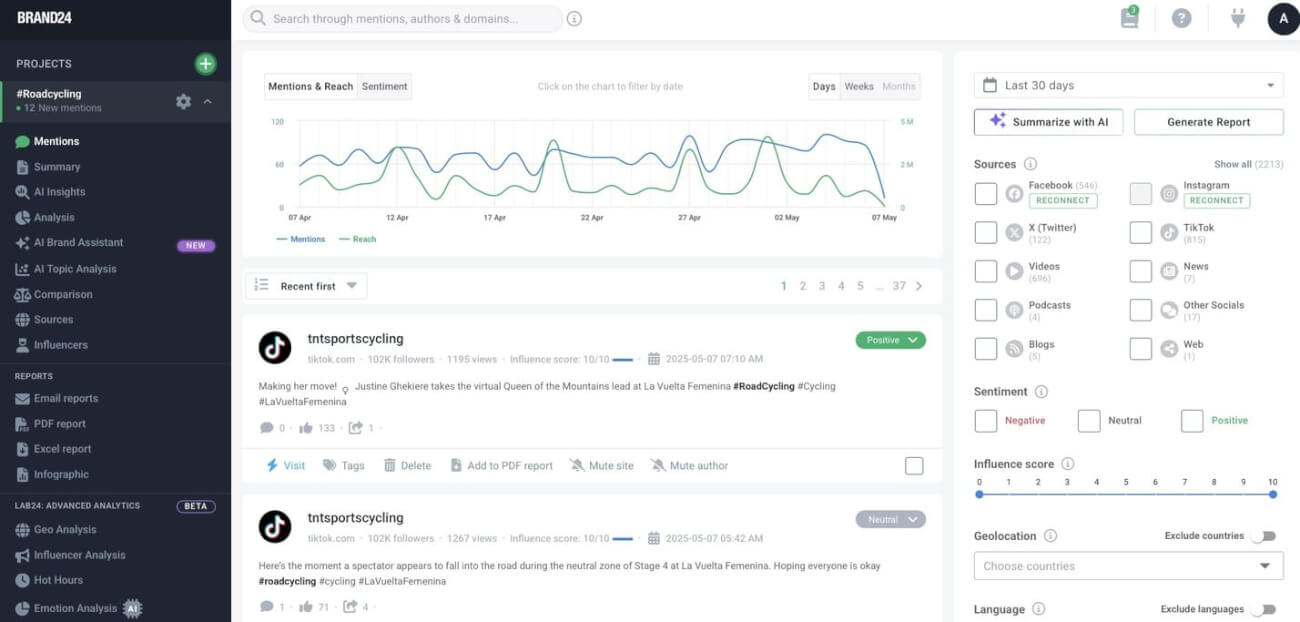Enable the Negative sentiment filter
1300x622 pixels.
tap(985, 421)
